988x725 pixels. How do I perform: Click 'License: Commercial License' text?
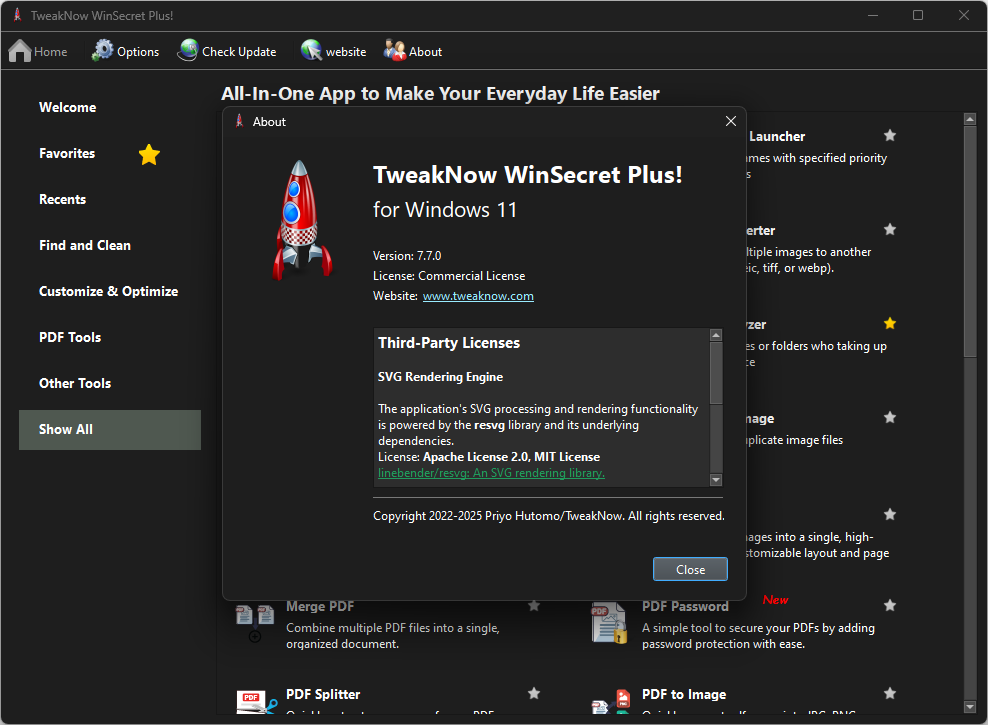pos(449,276)
